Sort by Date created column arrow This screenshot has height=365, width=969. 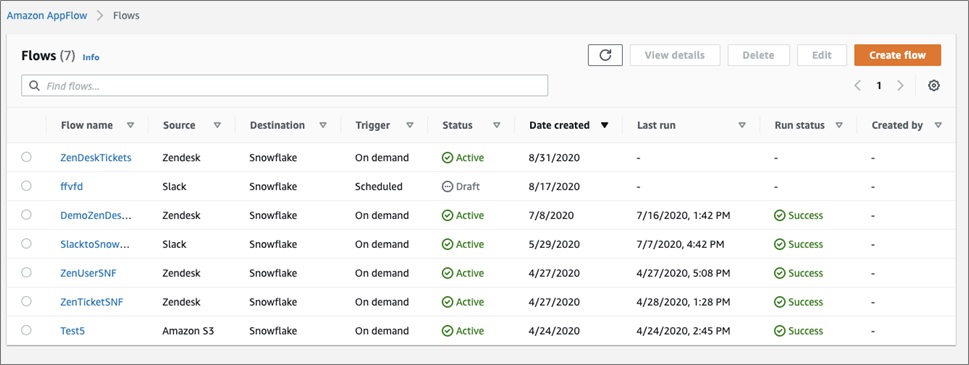click(604, 125)
